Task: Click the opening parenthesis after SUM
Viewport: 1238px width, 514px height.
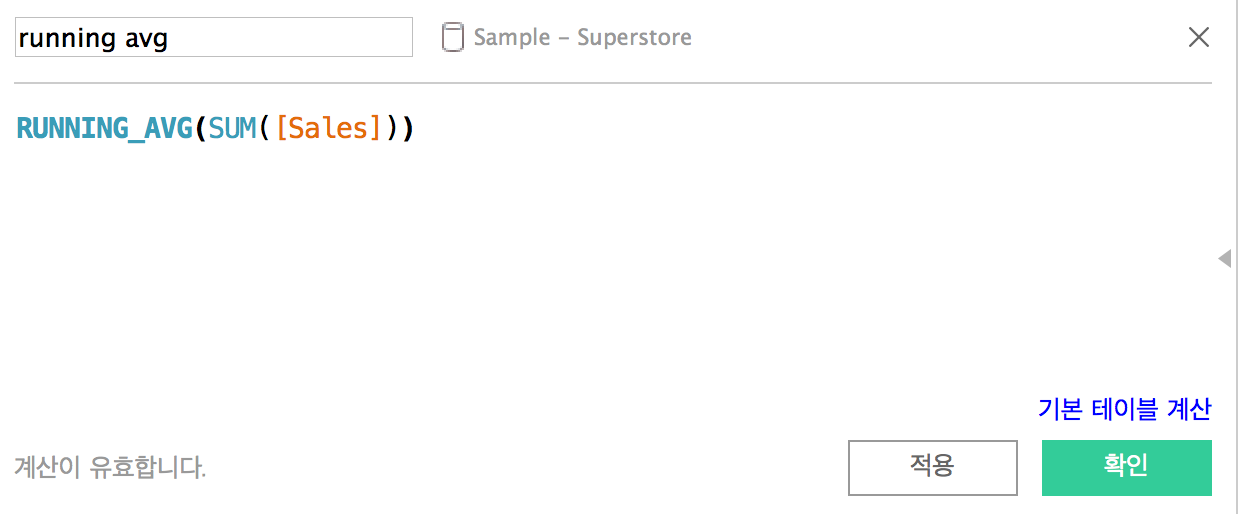Action: (265, 129)
